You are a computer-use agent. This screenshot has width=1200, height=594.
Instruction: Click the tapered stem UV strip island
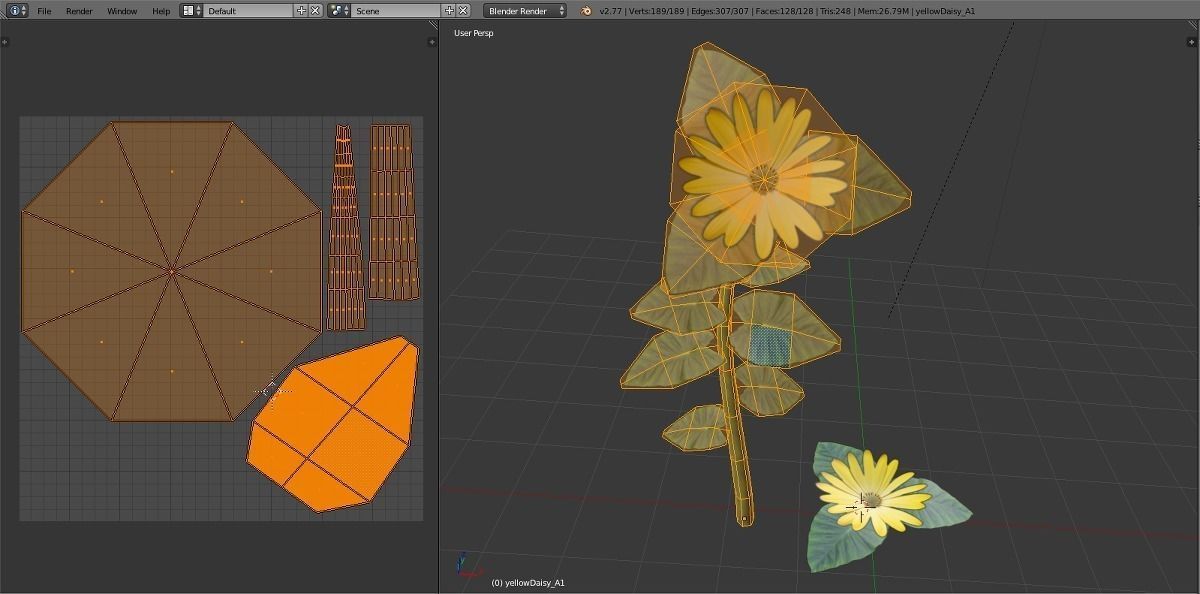tap(345, 228)
